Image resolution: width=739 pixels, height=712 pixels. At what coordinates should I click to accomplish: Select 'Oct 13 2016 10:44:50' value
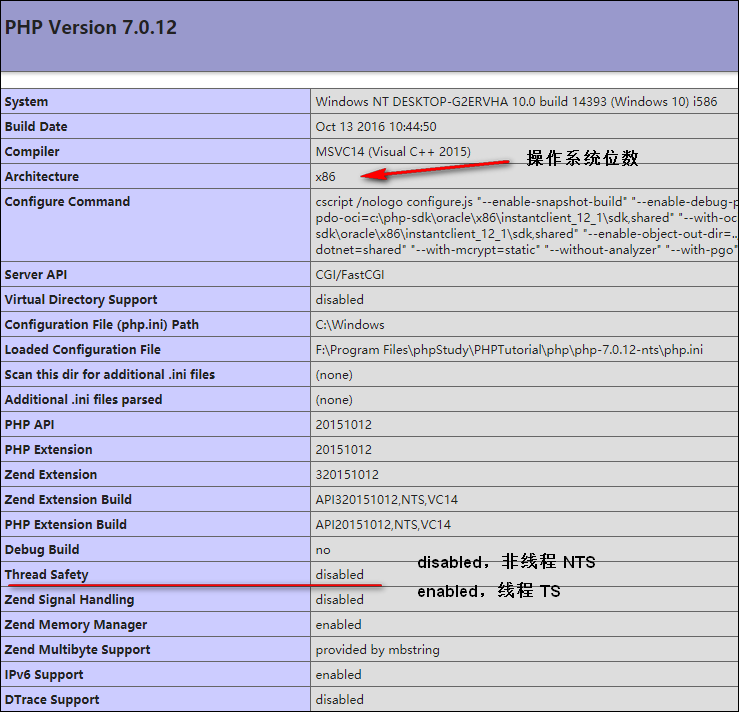[376, 127]
